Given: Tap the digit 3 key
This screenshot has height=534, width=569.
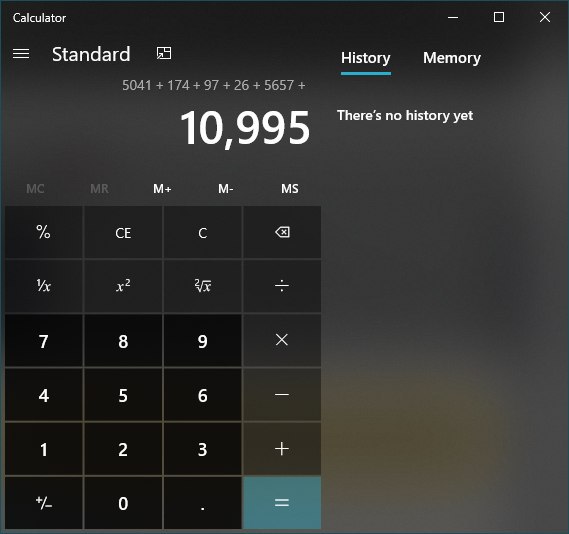Looking at the screenshot, I should pos(202,449).
